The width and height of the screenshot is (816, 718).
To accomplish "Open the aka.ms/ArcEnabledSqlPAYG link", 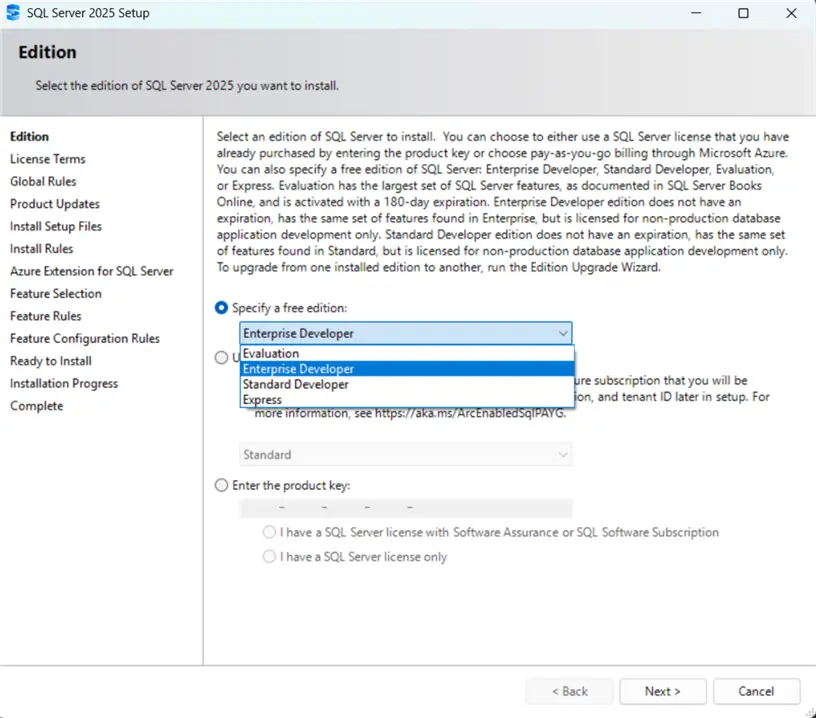I will click(469, 413).
